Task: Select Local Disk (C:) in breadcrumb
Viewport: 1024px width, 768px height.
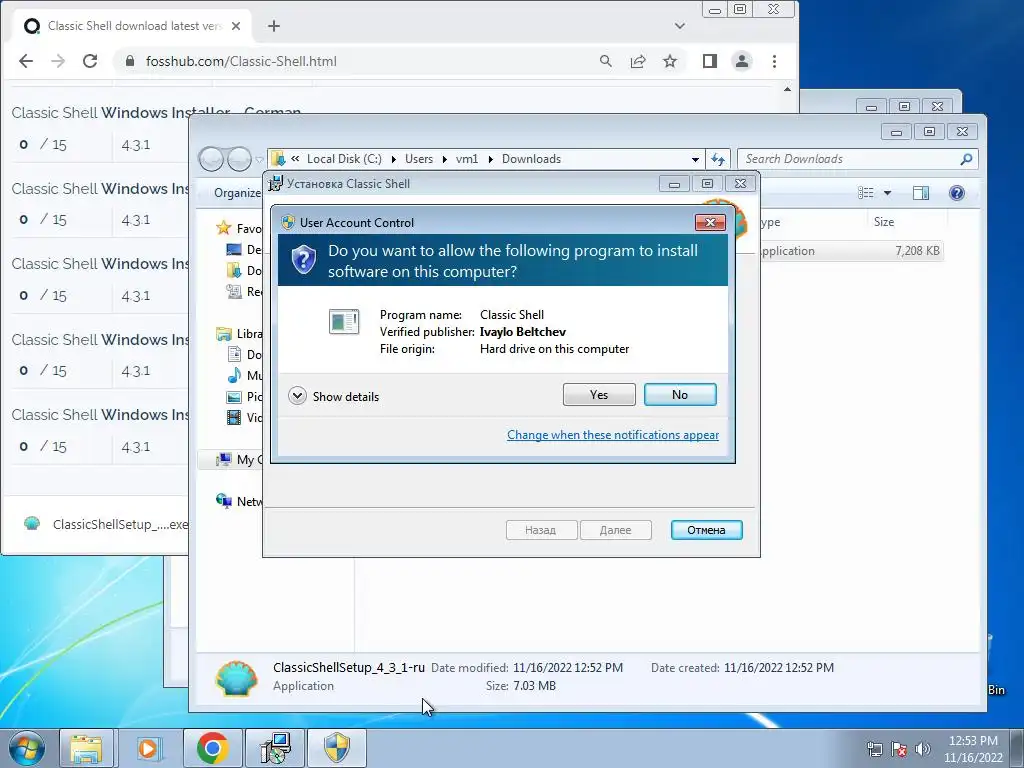Action: [x=344, y=159]
